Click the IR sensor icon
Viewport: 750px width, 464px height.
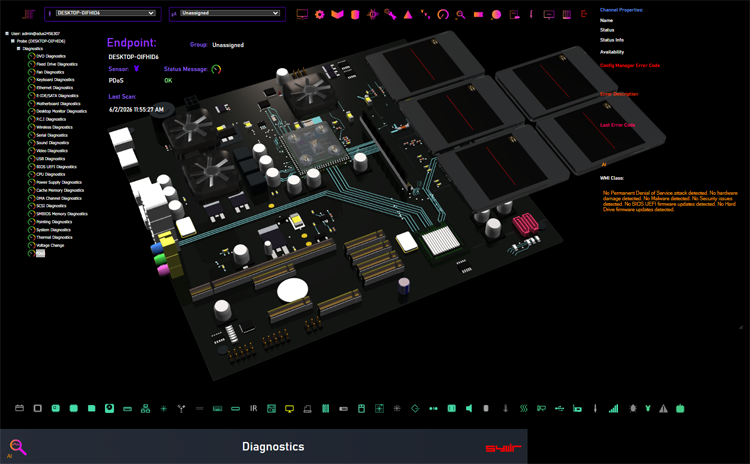tap(254, 409)
